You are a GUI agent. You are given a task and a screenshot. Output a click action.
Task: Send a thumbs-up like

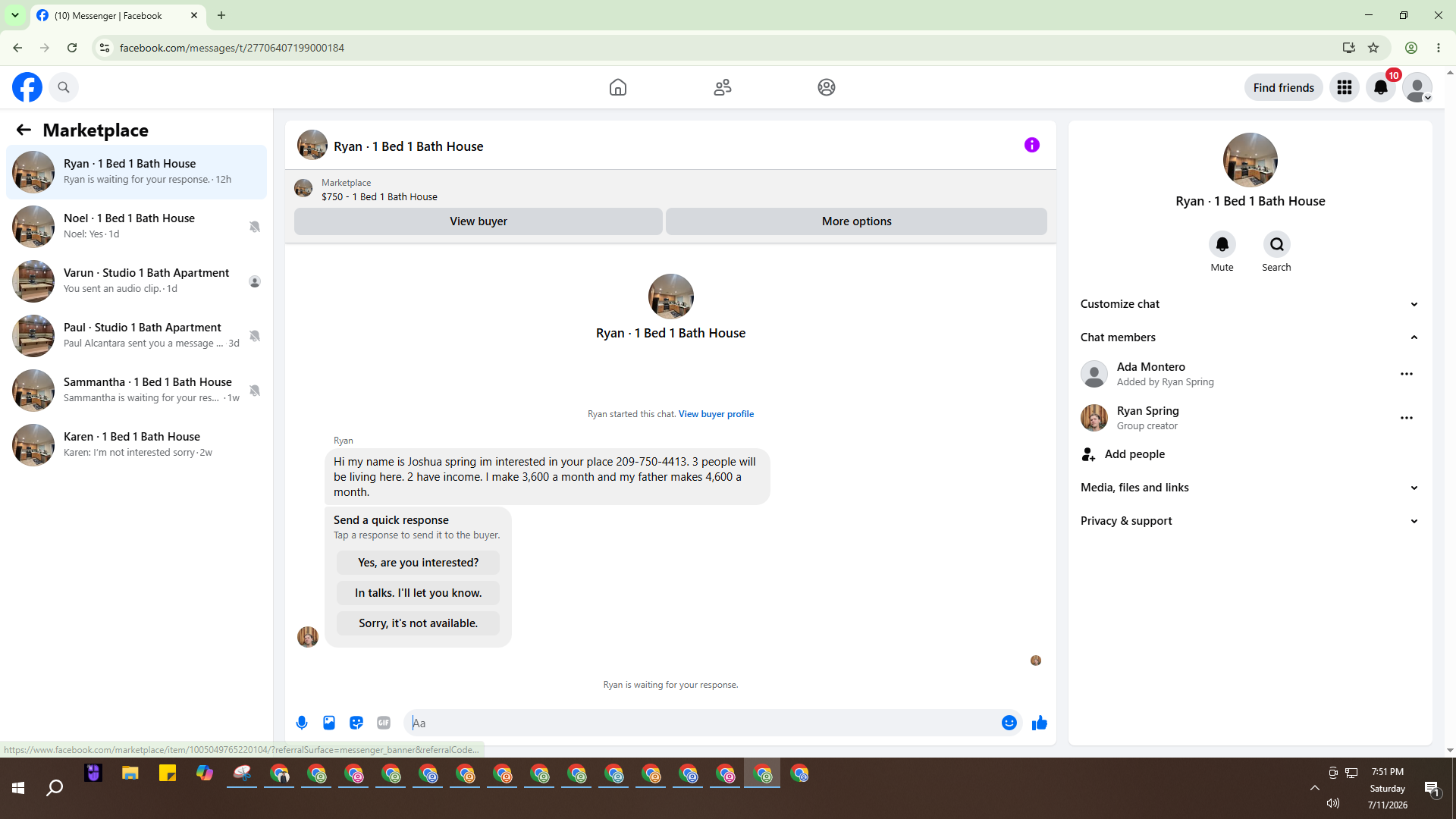1040,723
